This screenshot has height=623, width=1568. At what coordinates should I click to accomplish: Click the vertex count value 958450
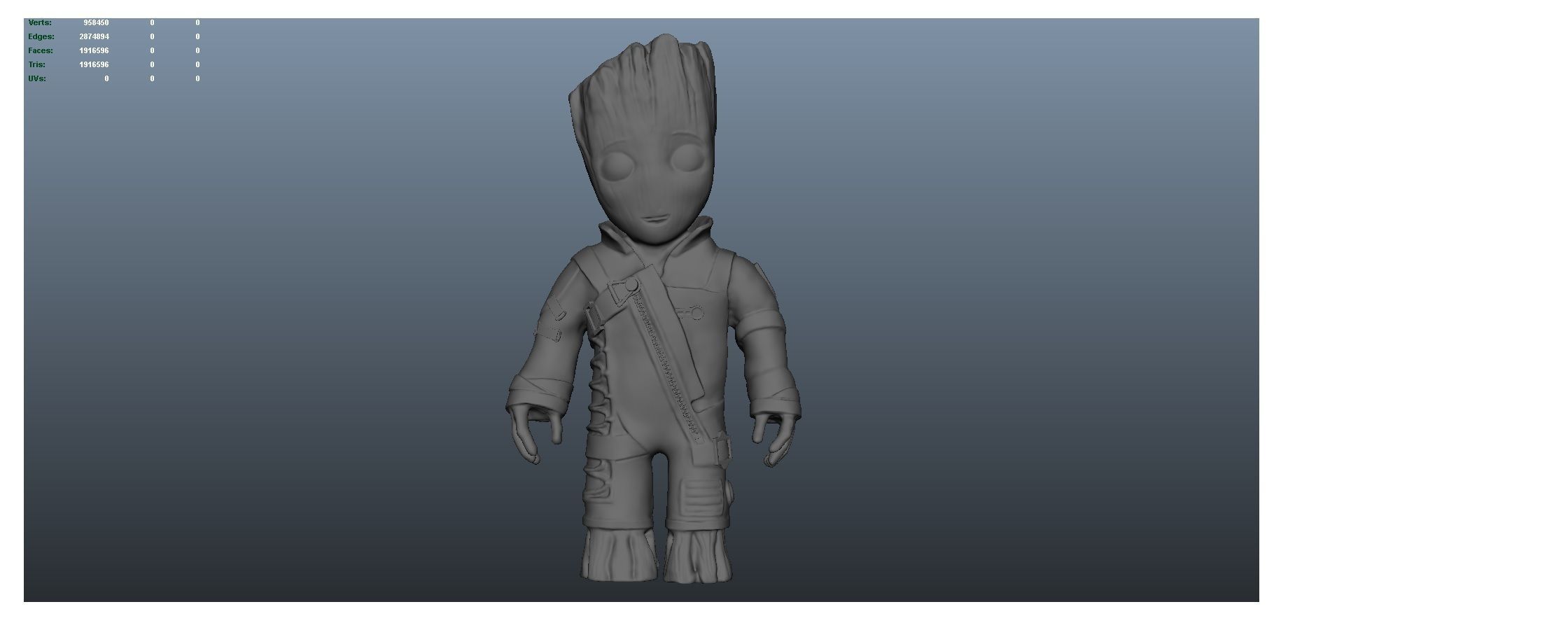pyautogui.click(x=96, y=22)
